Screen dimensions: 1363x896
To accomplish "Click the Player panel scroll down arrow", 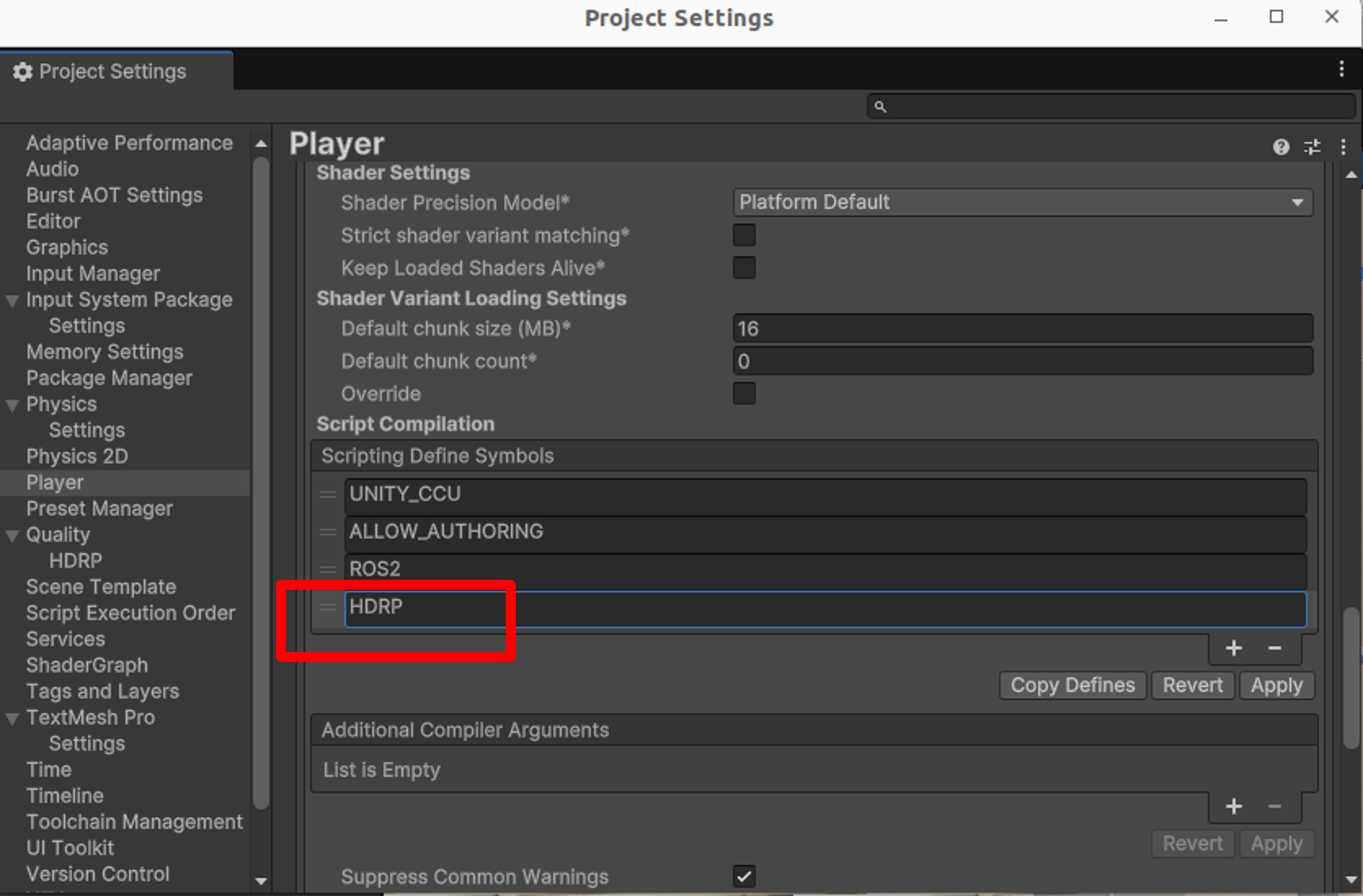I will (1351, 879).
